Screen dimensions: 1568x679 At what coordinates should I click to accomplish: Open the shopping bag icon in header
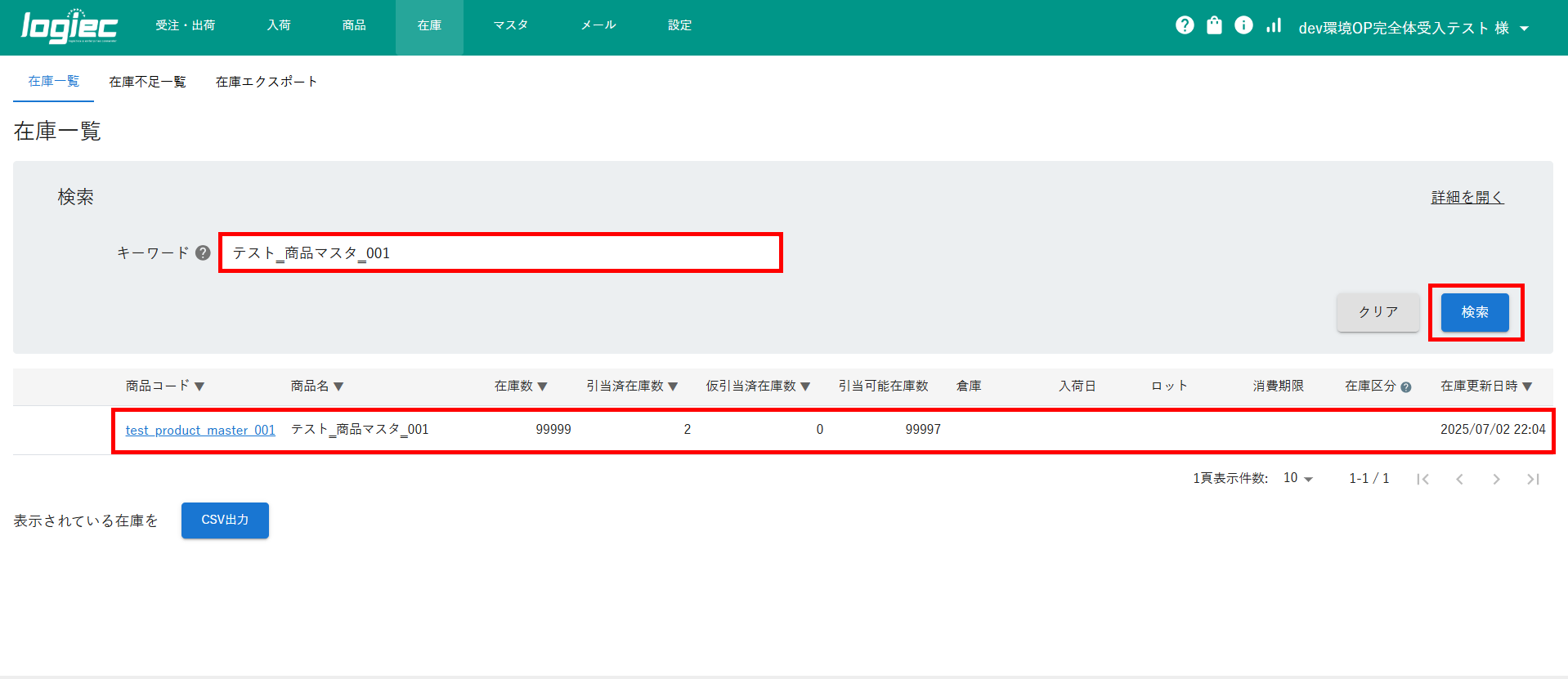coord(1214,25)
